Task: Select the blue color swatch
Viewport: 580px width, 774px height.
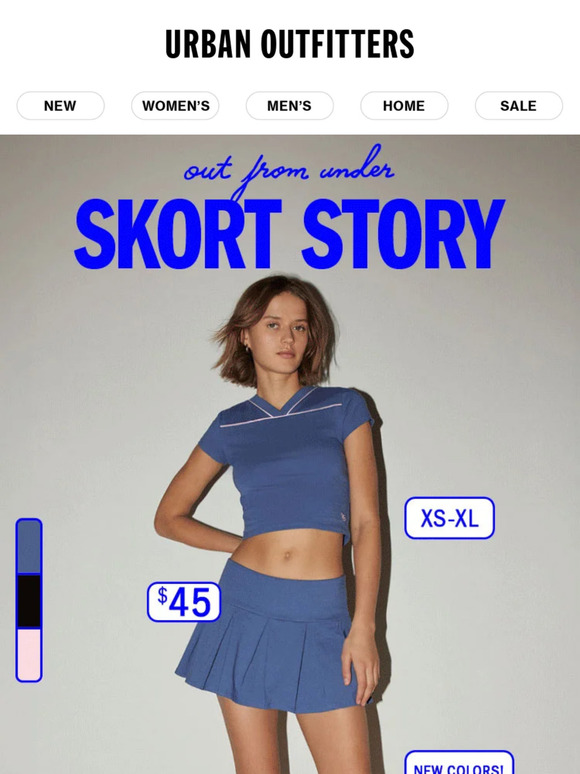Action: tap(29, 547)
